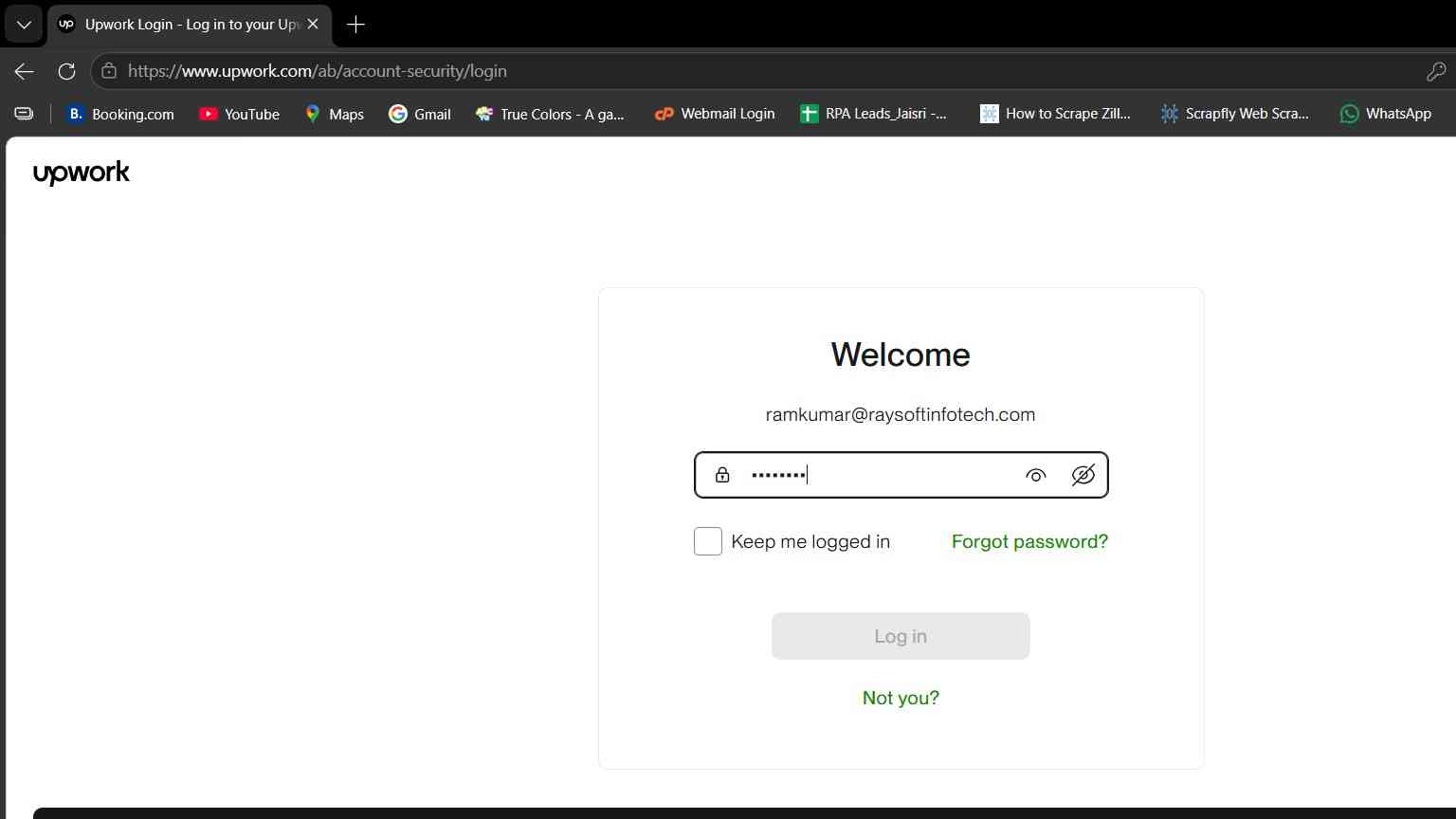Click the Log in button
Image resolution: width=1456 pixels, height=819 pixels.
pos(901,636)
